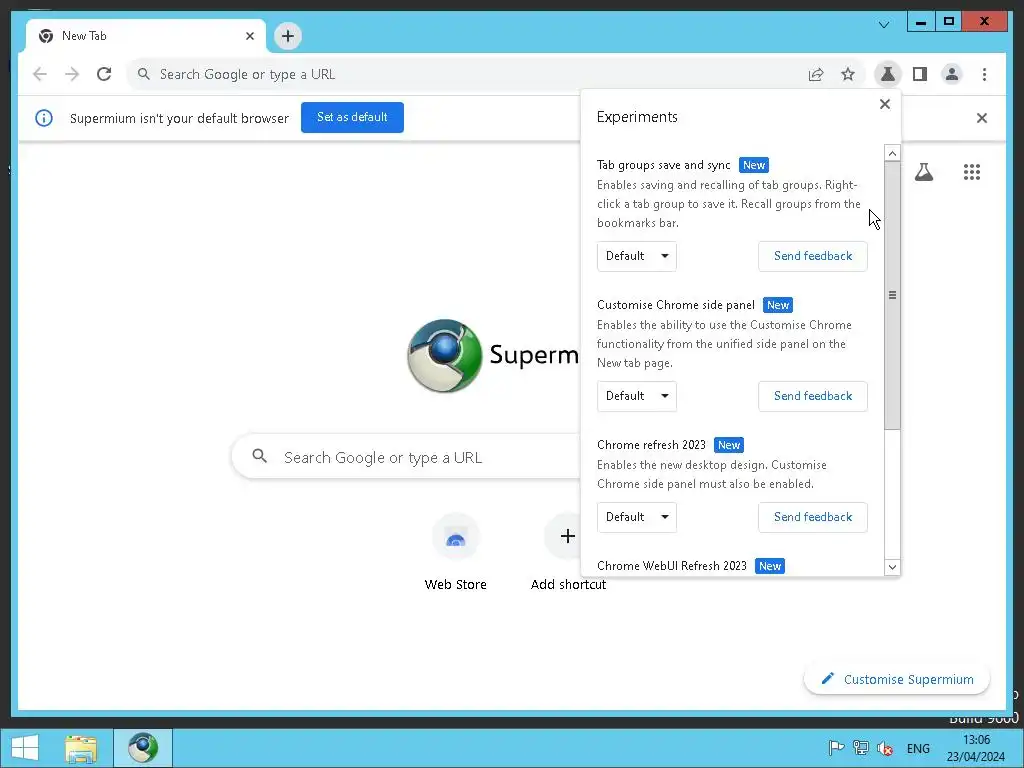Send feedback for Tab groups save and sync

tap(813, 256)
